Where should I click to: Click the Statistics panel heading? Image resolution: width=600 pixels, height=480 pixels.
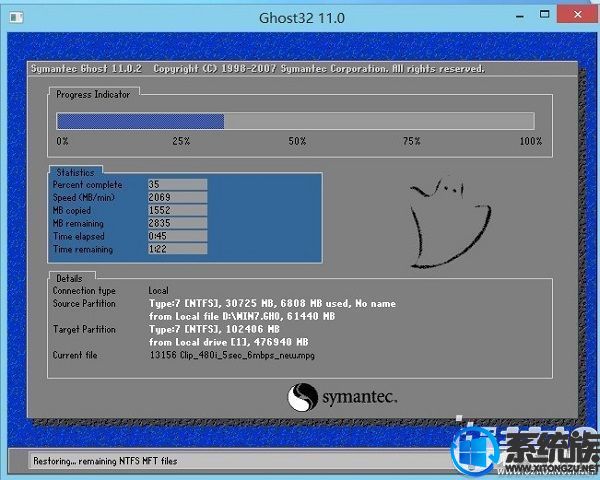point(75,172)
